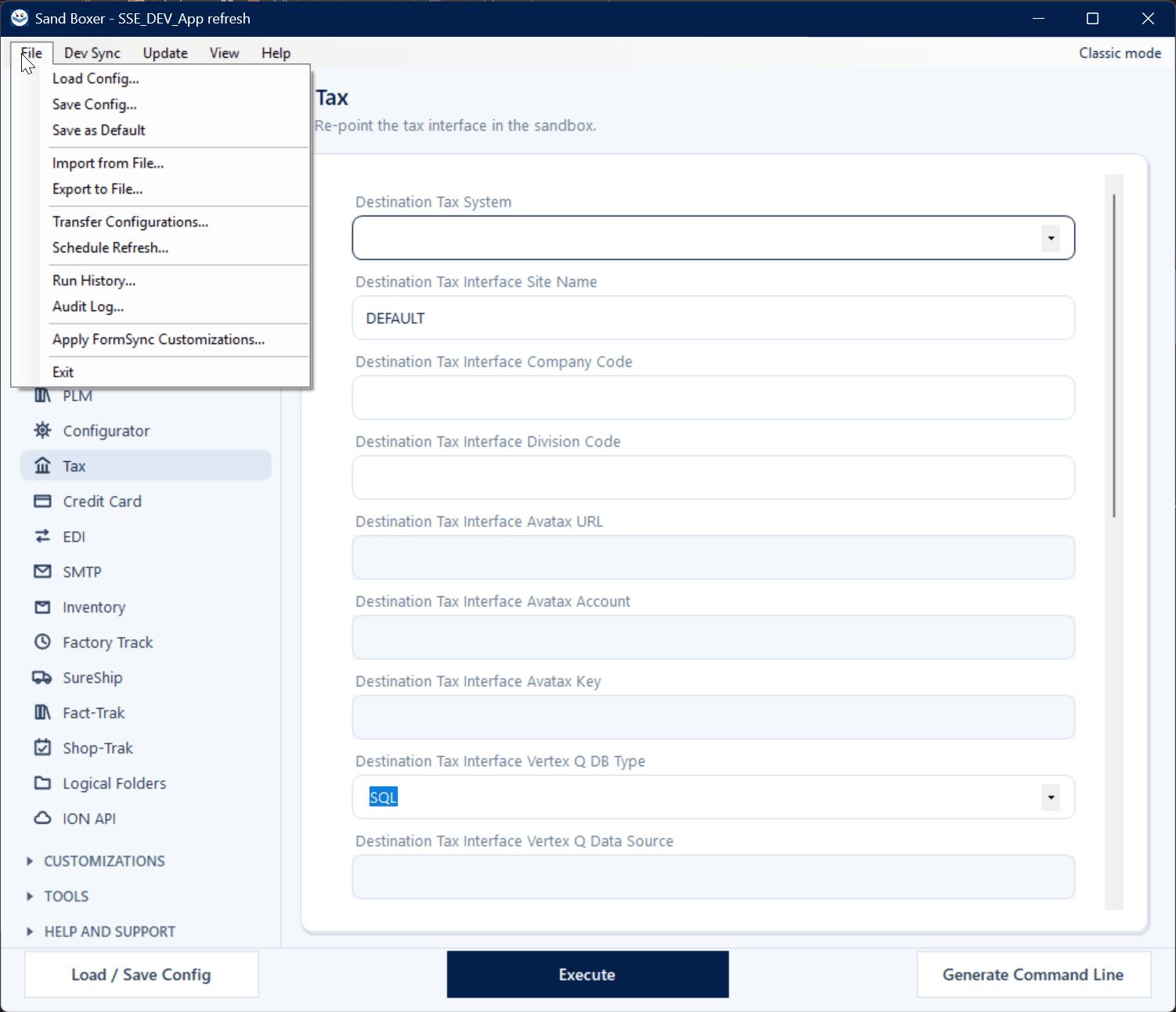The image size is (1176, 1012).
Task: Click the Tax panel vertical scrollbar
Action: (x=1114, y=355)
